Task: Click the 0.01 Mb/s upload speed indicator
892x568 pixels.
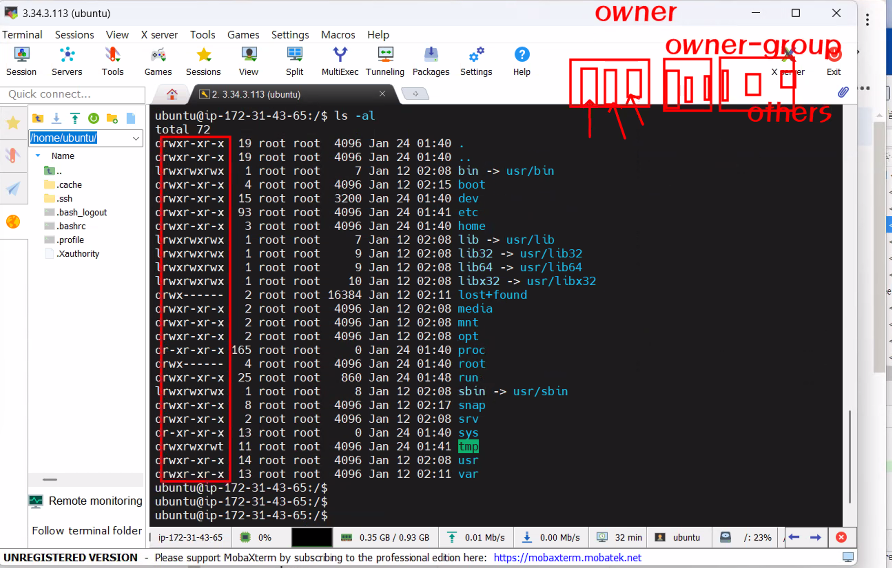Action: pyautogui.click(x=476, y=537)
